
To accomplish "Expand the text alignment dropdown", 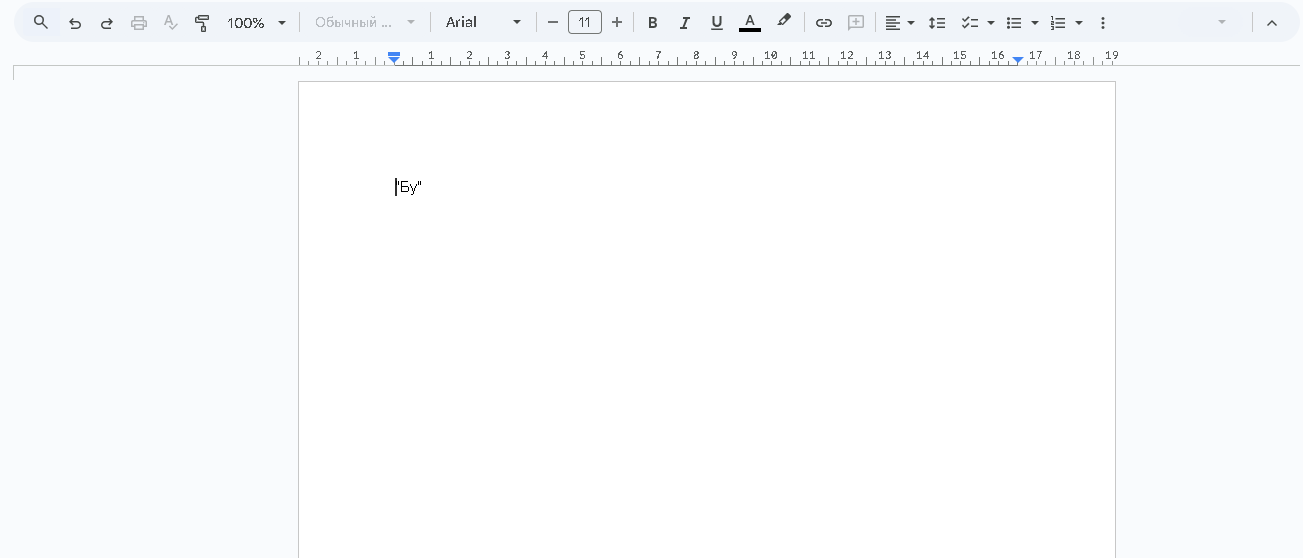I will 911,22.
